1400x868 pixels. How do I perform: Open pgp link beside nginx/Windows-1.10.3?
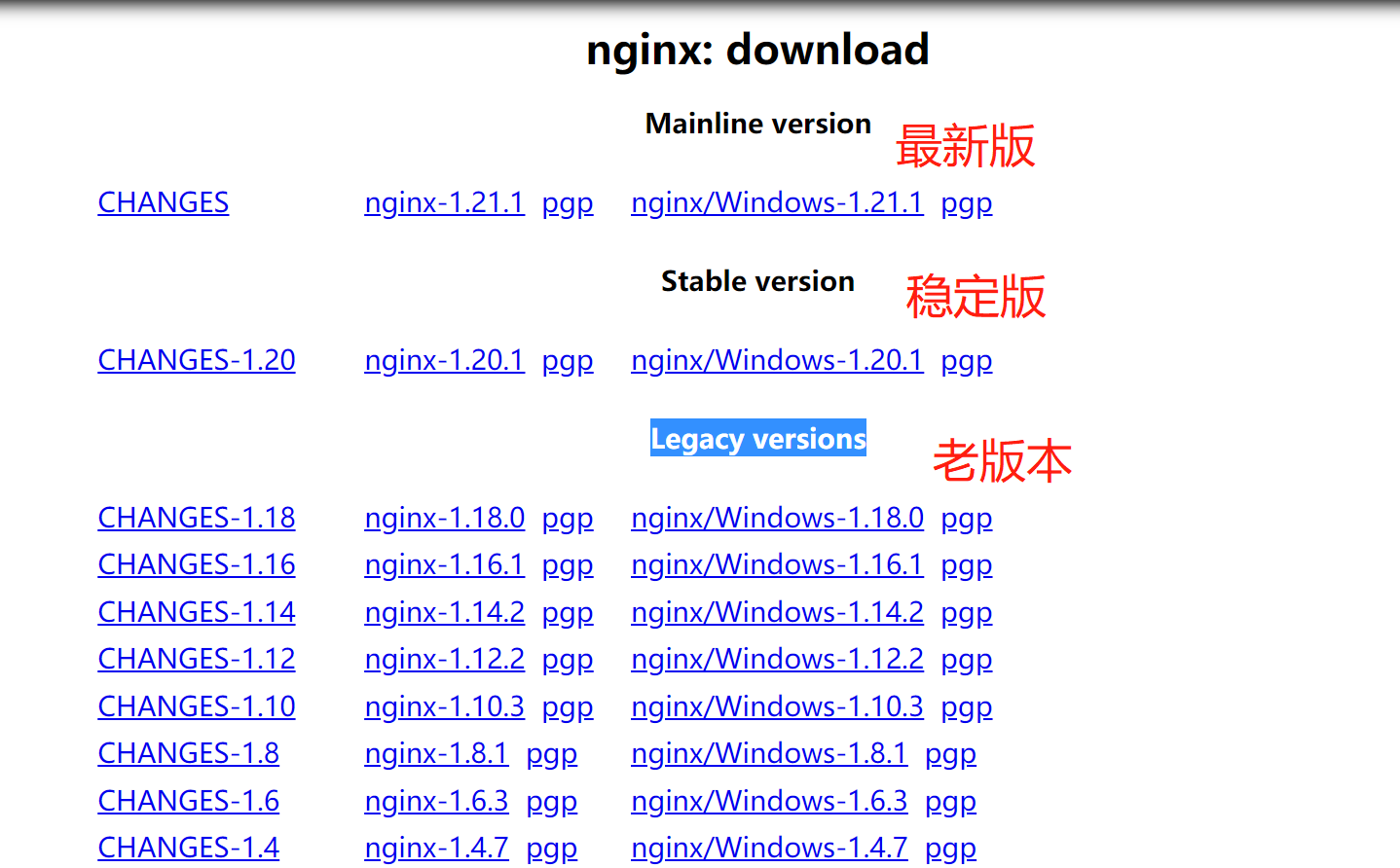(x=967, y=706)
